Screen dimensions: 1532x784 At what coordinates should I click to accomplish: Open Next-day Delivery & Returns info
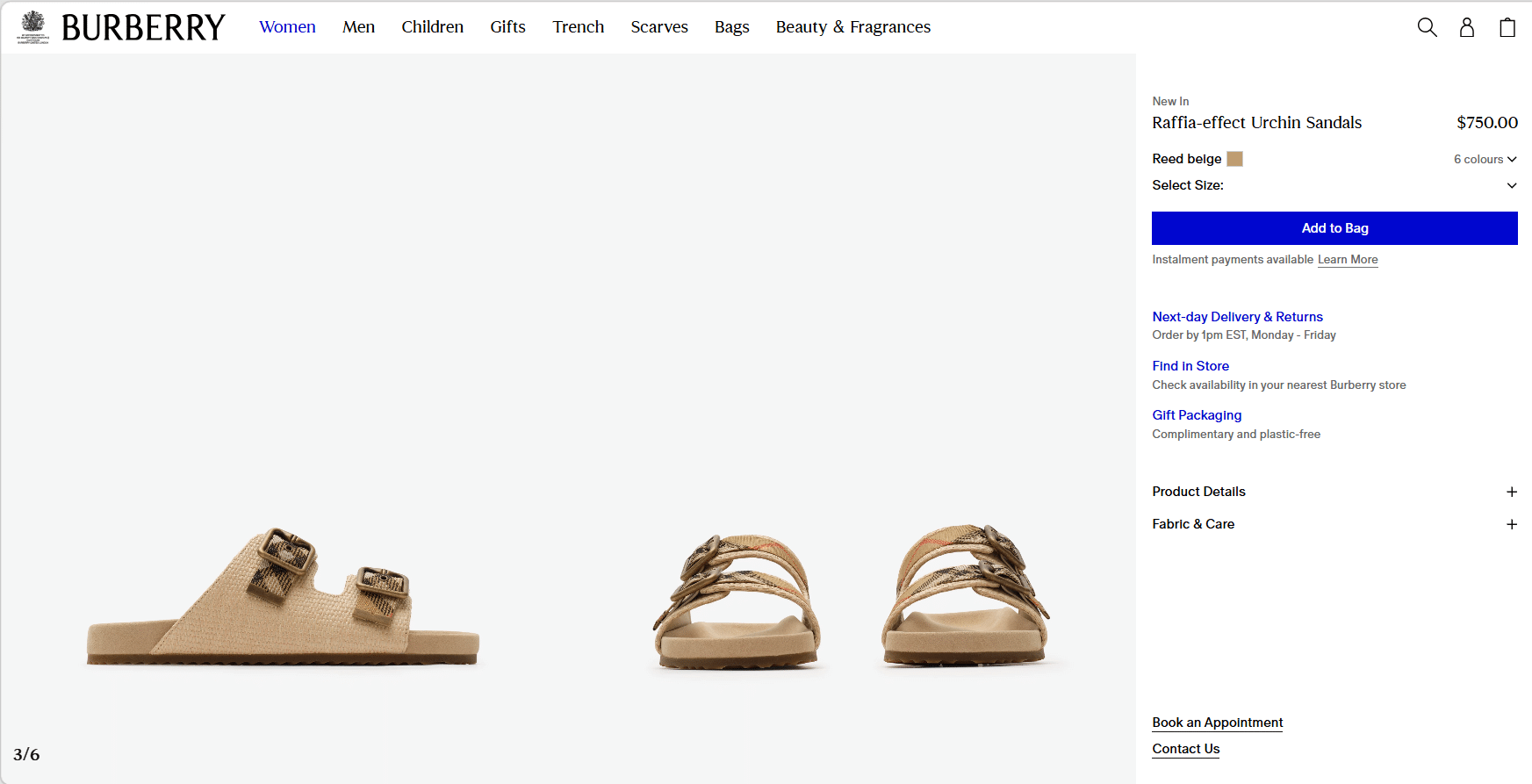(1237, 317)
